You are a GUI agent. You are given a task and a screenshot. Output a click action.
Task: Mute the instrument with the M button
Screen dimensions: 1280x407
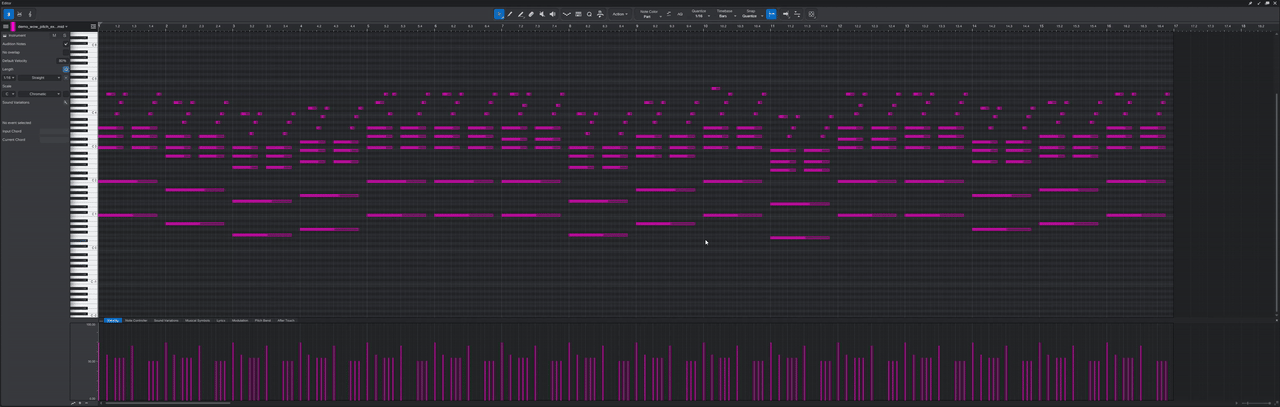click(x=55, y=35)
